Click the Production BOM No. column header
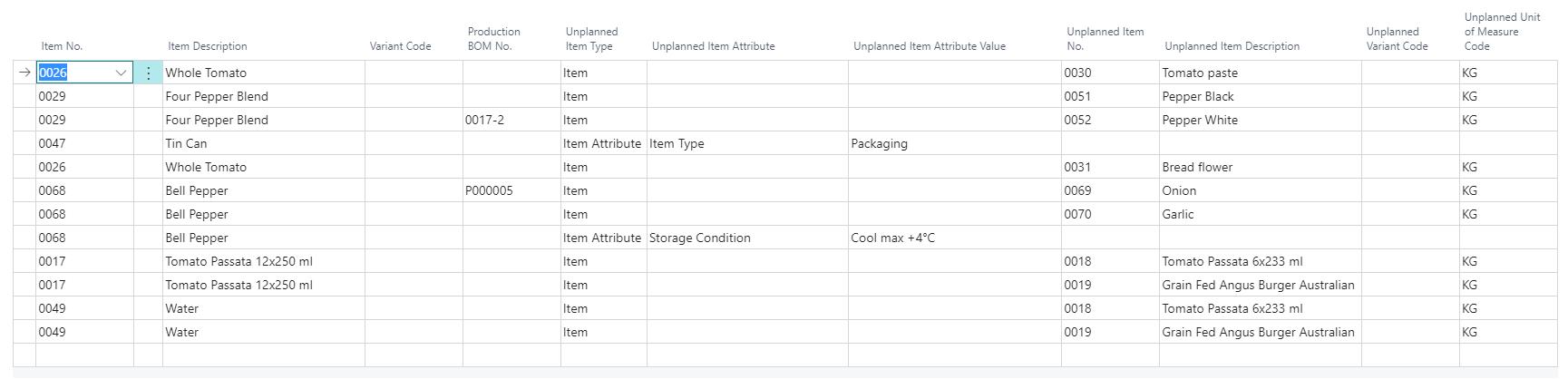Viewport: 1568px width, 379px height. point(493,39)
